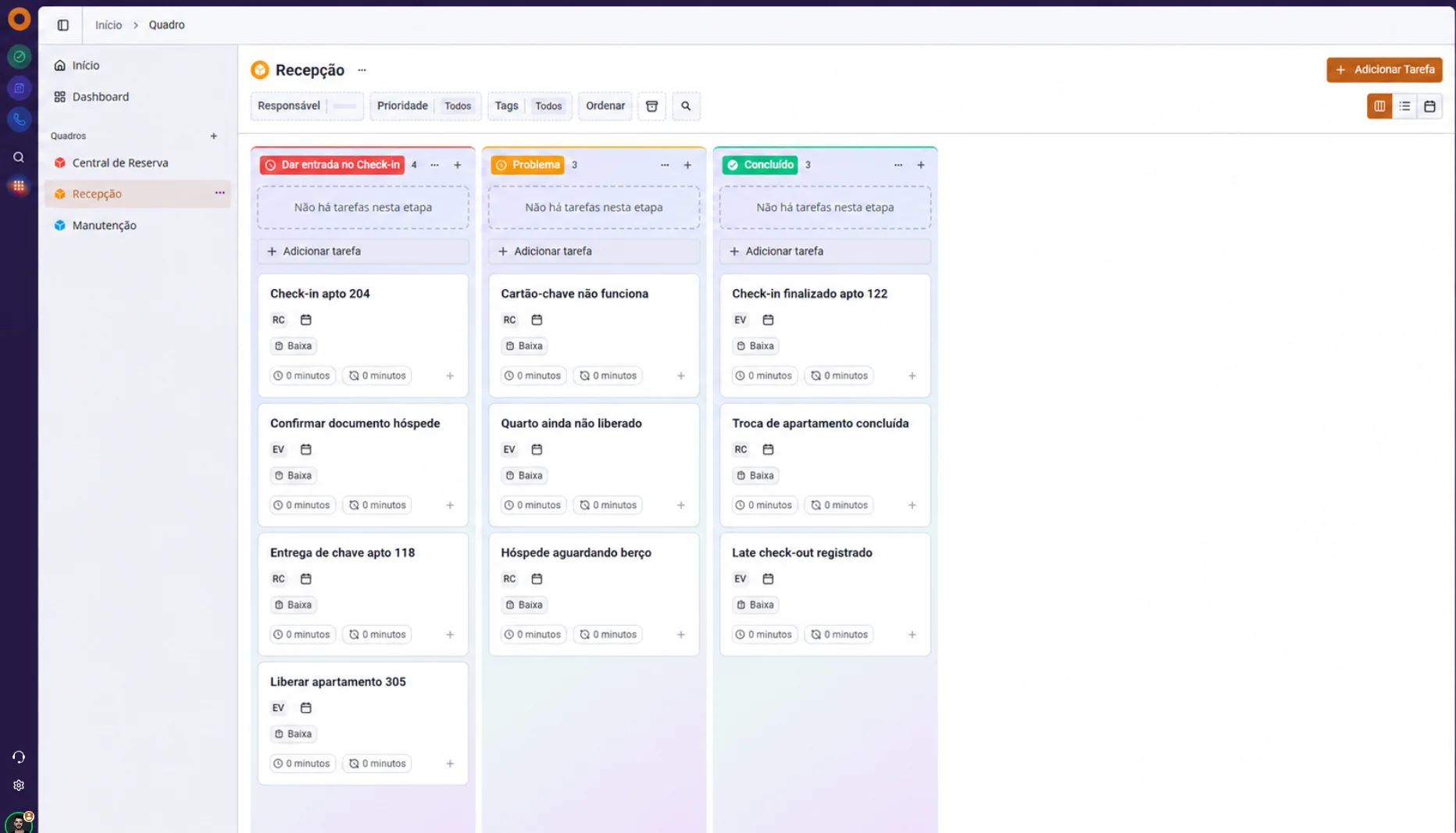Click Adicionar tarefa in Concluído column
The width and height of the screenshot is (1456, 833).
point(825,251)
